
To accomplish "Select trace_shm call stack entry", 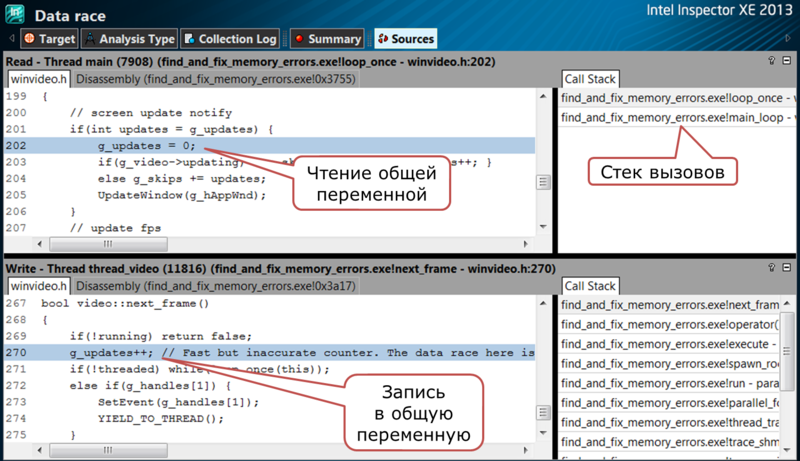I will tap(669, 442).
